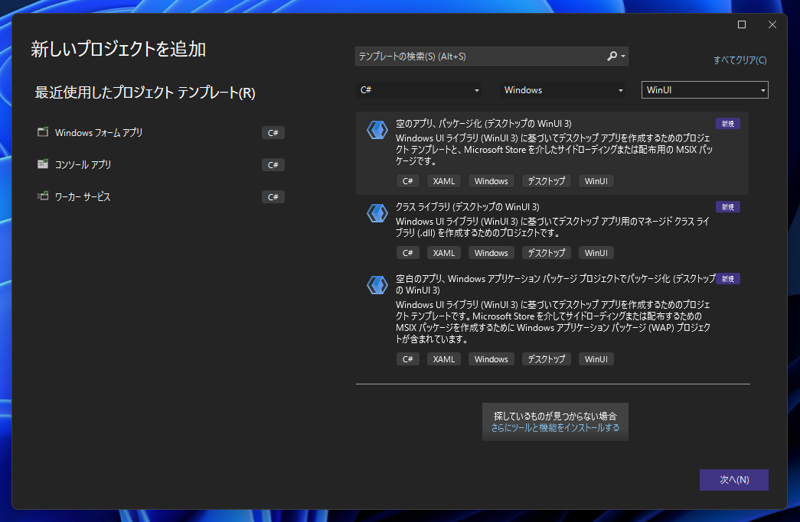The width and height of the screenshot is (800, 522).
Task: Maximize the add project dialog
Action: click(x=742, y=24)
